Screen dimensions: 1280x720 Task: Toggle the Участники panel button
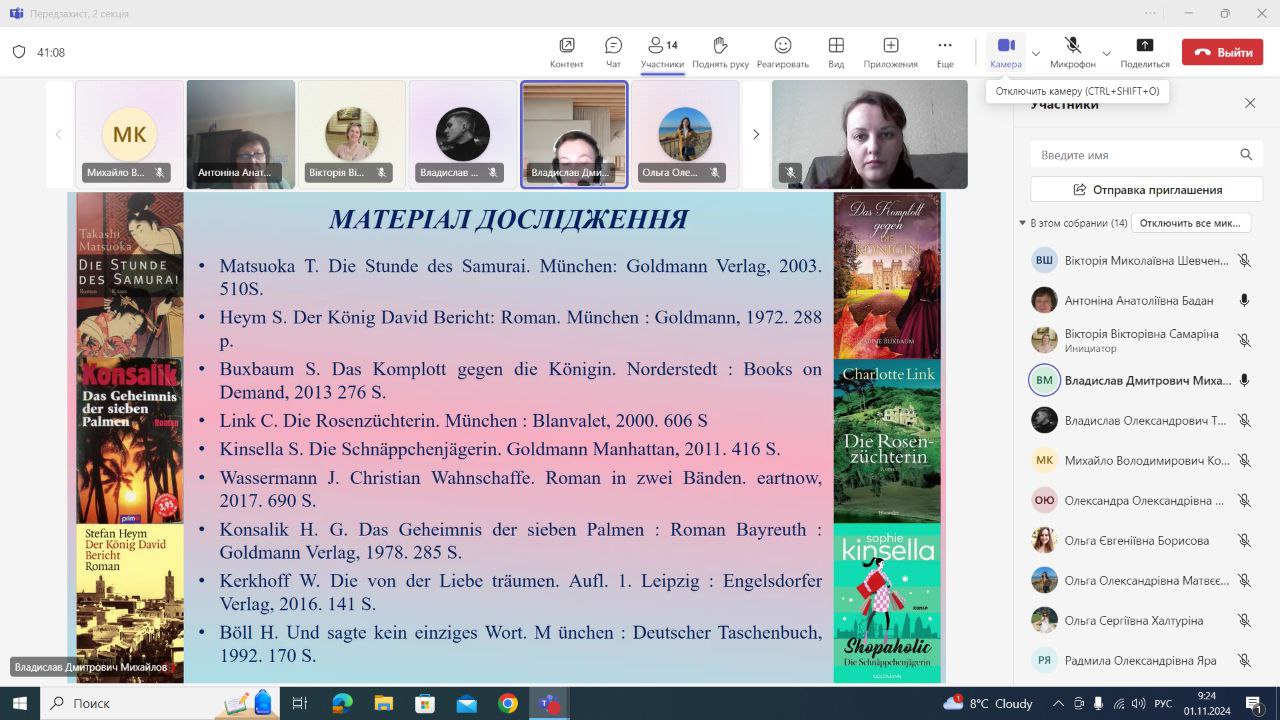click(x=663, y=52)
